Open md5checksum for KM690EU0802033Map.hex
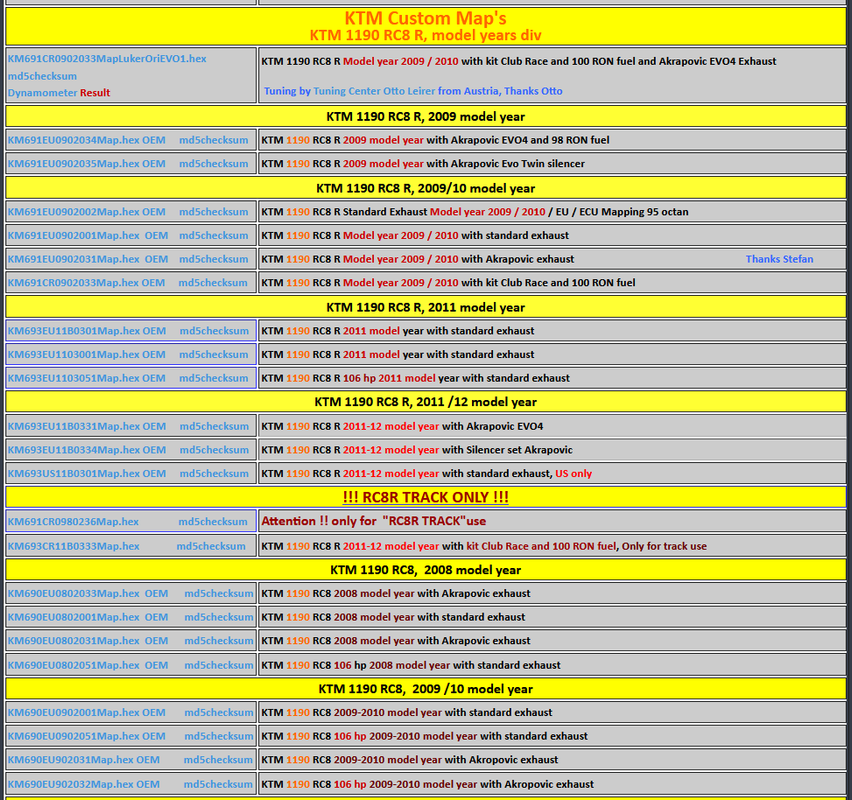The image size is (852, 800). point(218,593)
